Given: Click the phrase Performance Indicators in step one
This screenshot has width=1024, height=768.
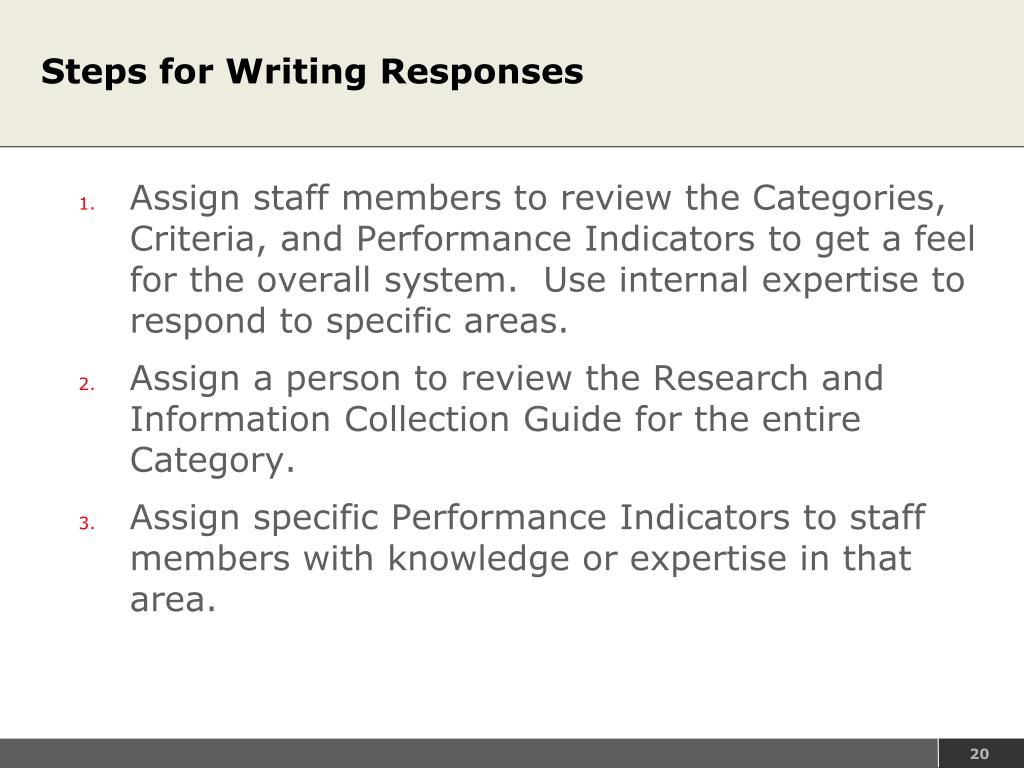Looking at the screenshot, I should coord(555,239).
